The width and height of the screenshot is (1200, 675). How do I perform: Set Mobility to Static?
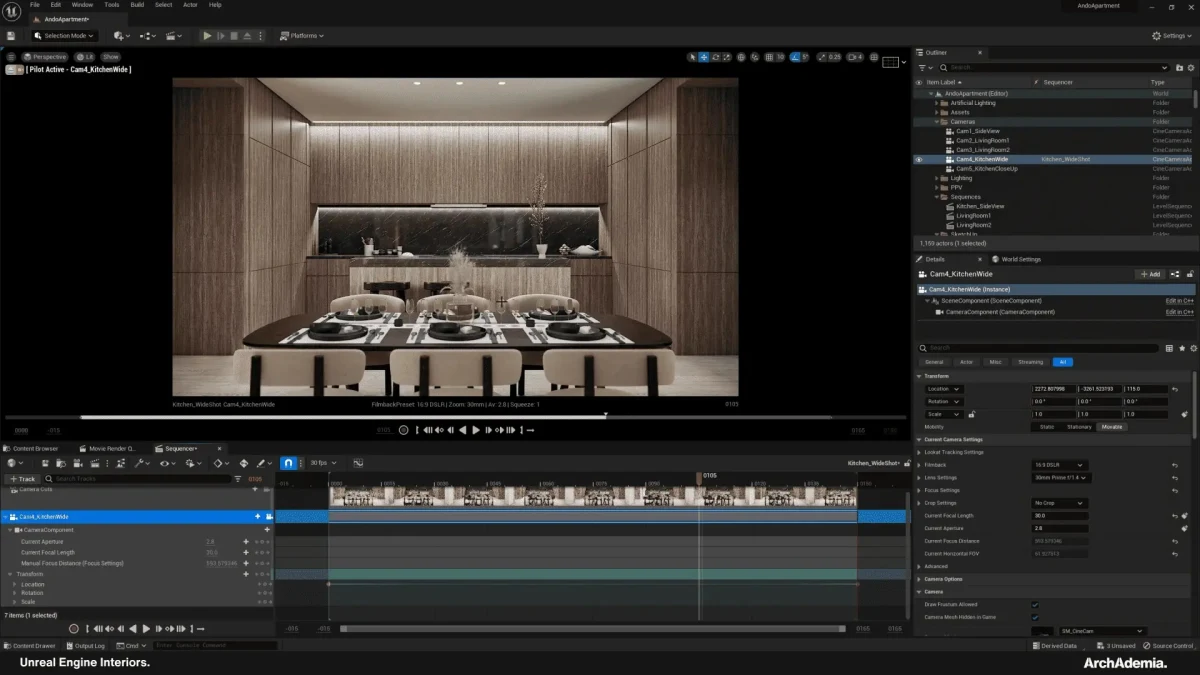tap(1047, 427)
